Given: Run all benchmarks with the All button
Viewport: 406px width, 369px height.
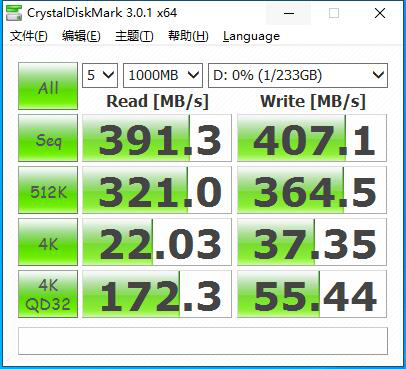Looking at the screenshot, I should point(48,86).
